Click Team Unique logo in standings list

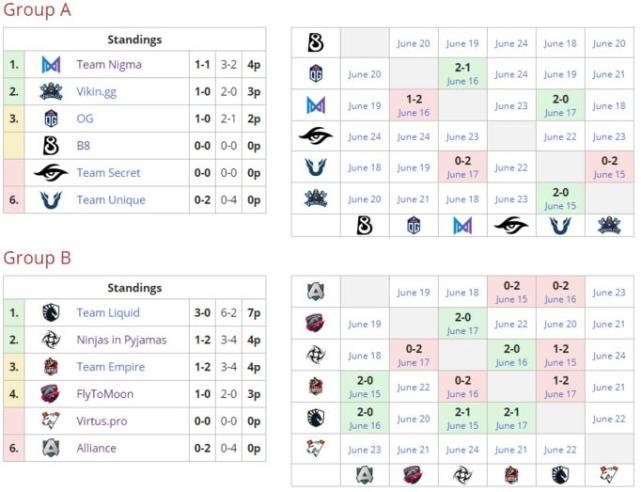click(51, 200)
